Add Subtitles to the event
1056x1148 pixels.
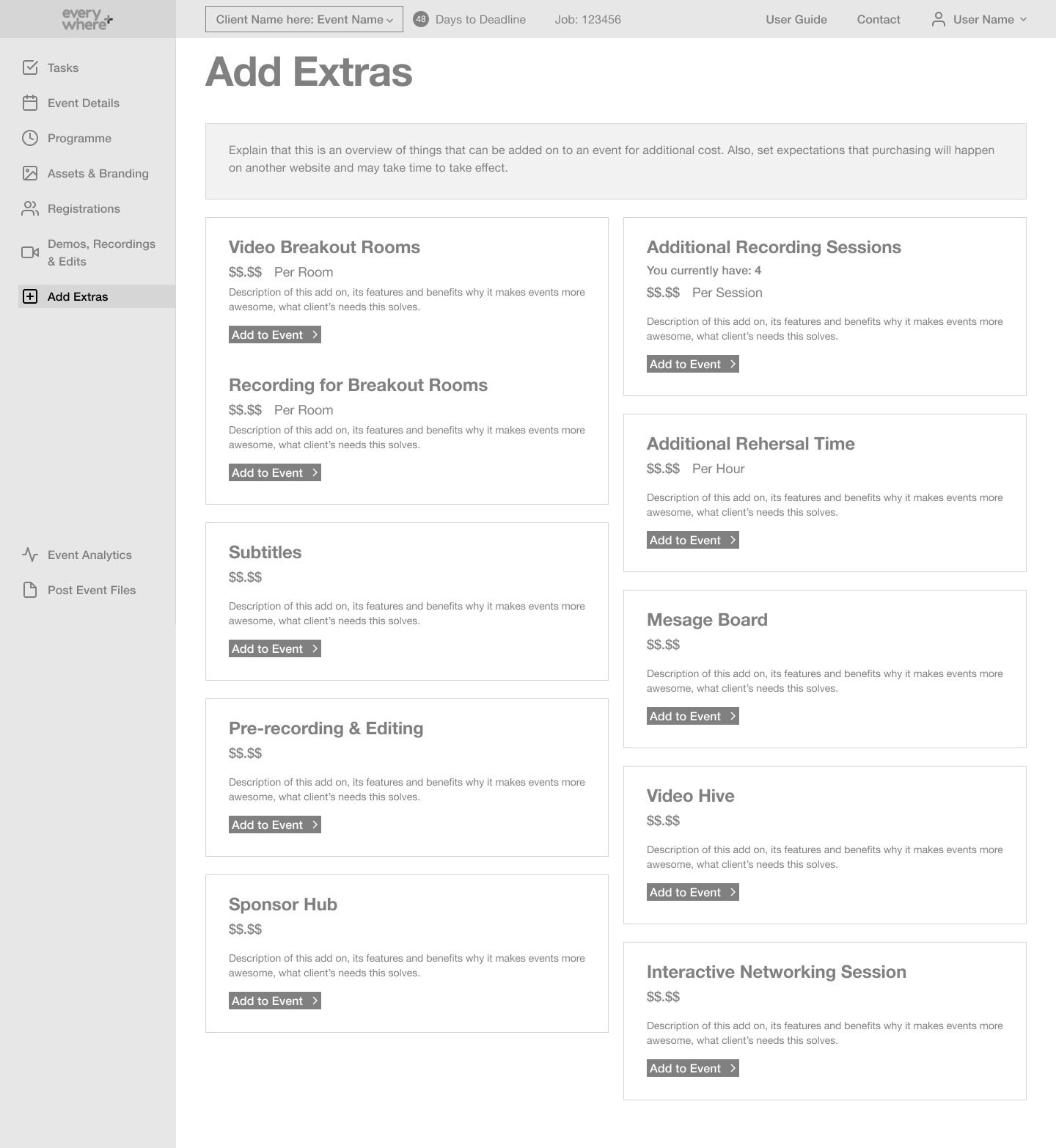coord(275,648)
